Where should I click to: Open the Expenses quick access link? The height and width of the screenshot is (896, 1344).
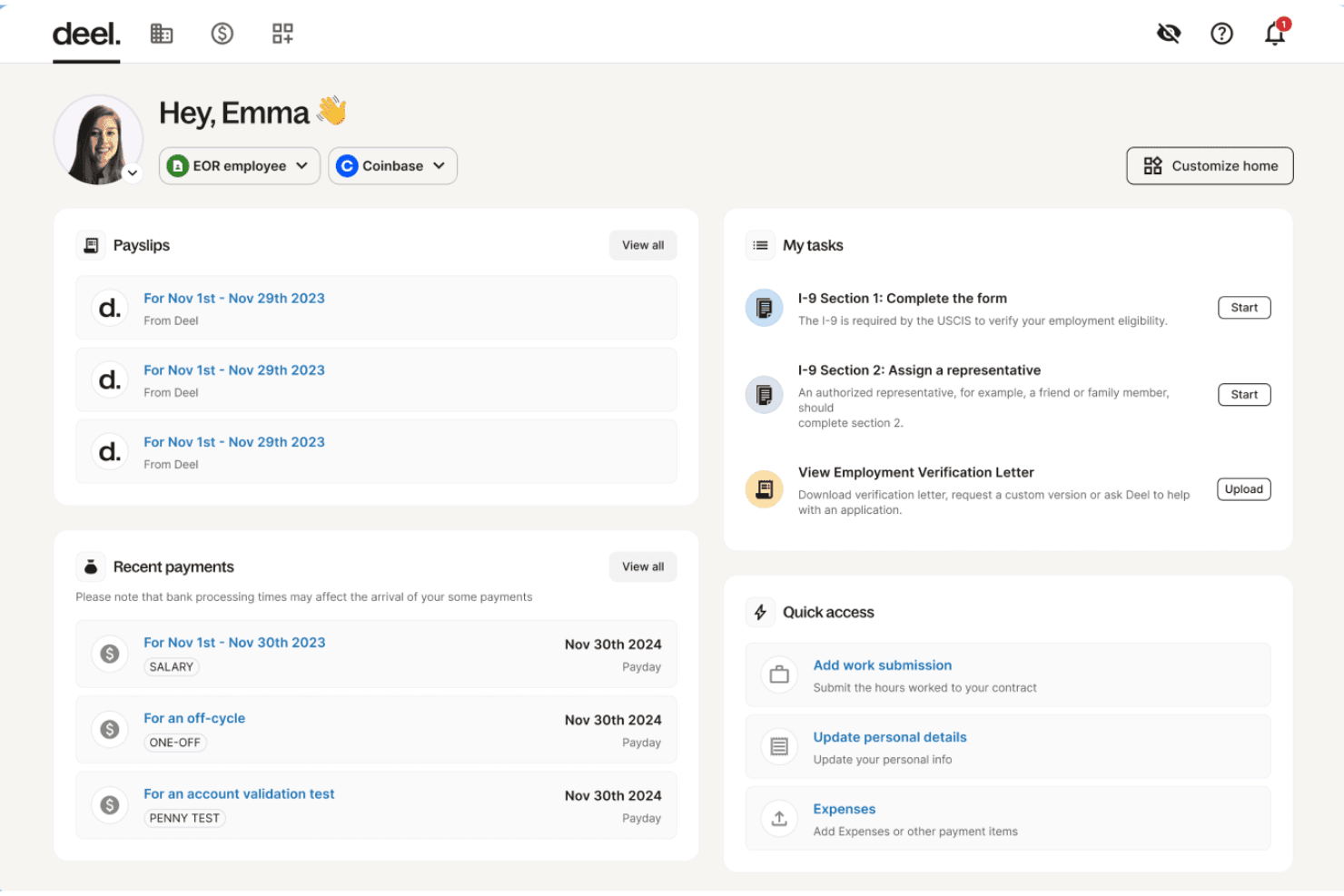pyautogui.click(x=845, y=809)
